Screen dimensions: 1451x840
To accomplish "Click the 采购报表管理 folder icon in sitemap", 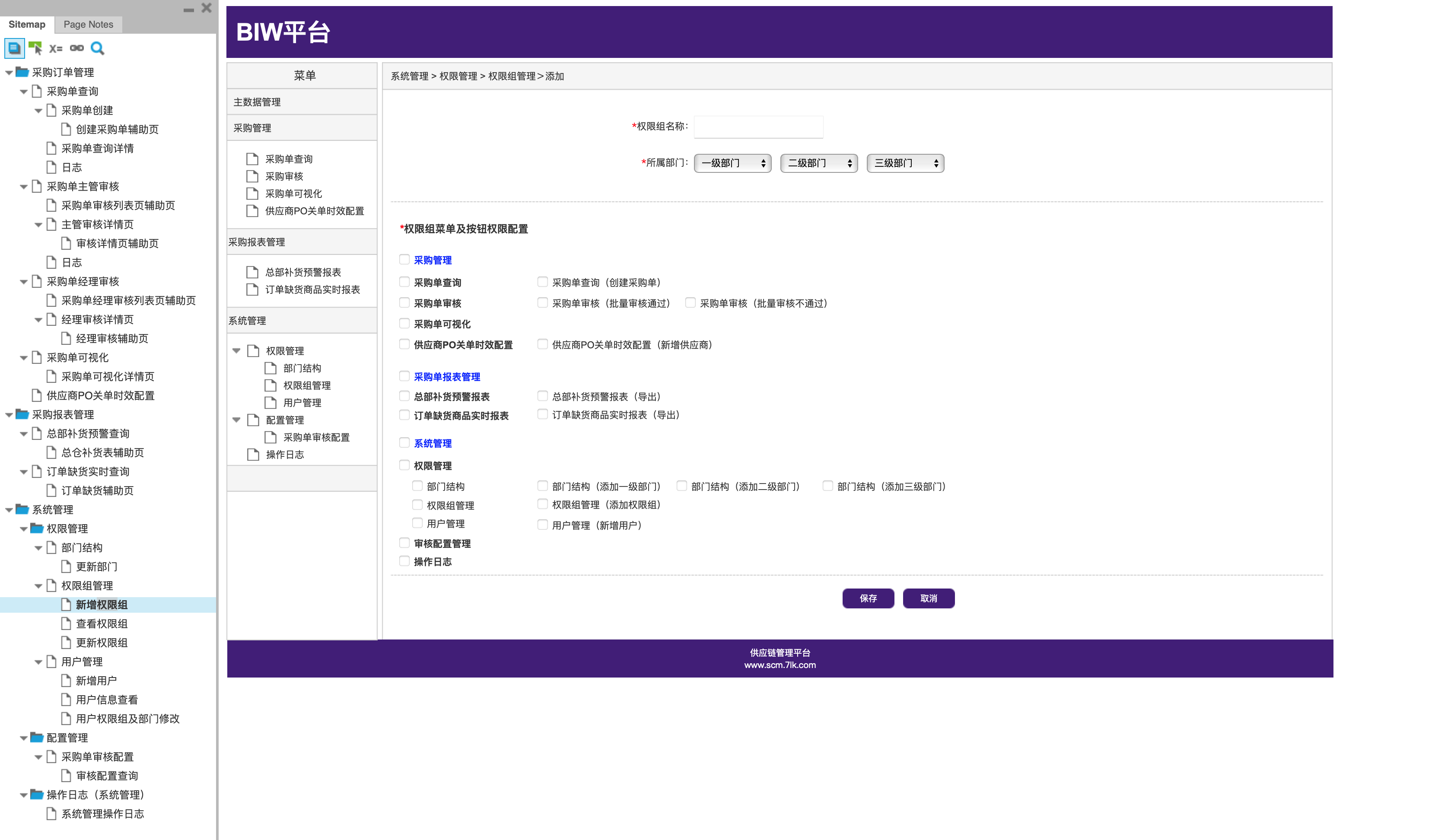I will coord(22,414).
